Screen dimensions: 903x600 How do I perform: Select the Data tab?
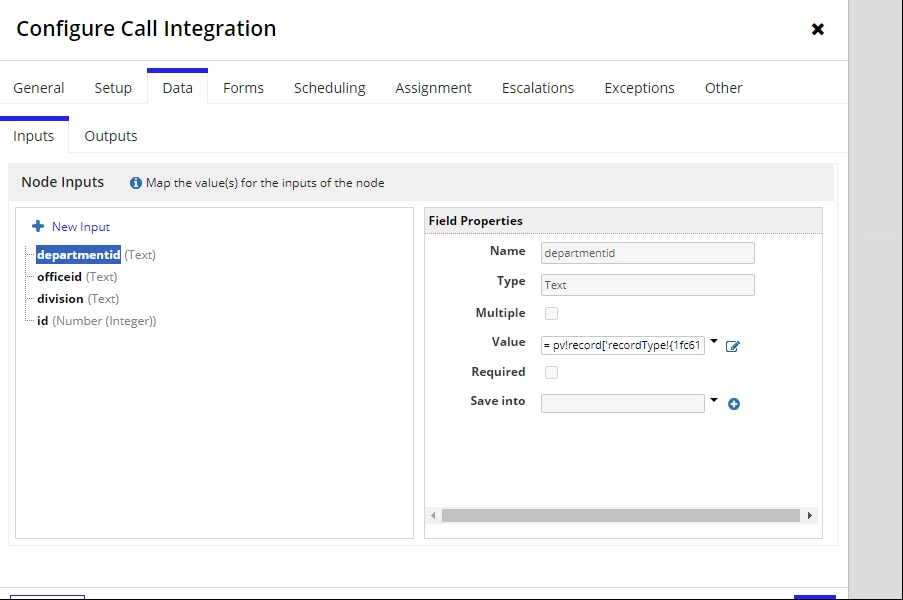pyautogui.click(x=177, y=88)
